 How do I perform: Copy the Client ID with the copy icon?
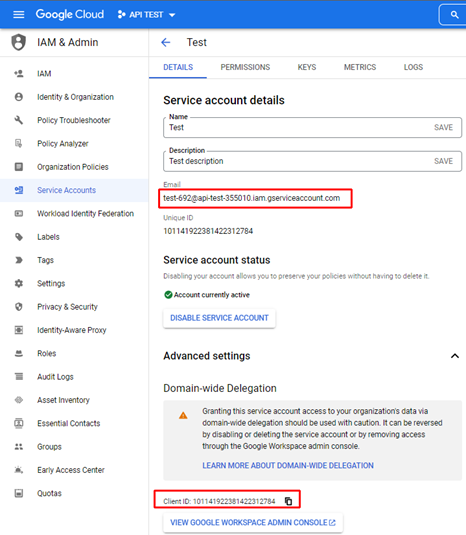point(288,501)
